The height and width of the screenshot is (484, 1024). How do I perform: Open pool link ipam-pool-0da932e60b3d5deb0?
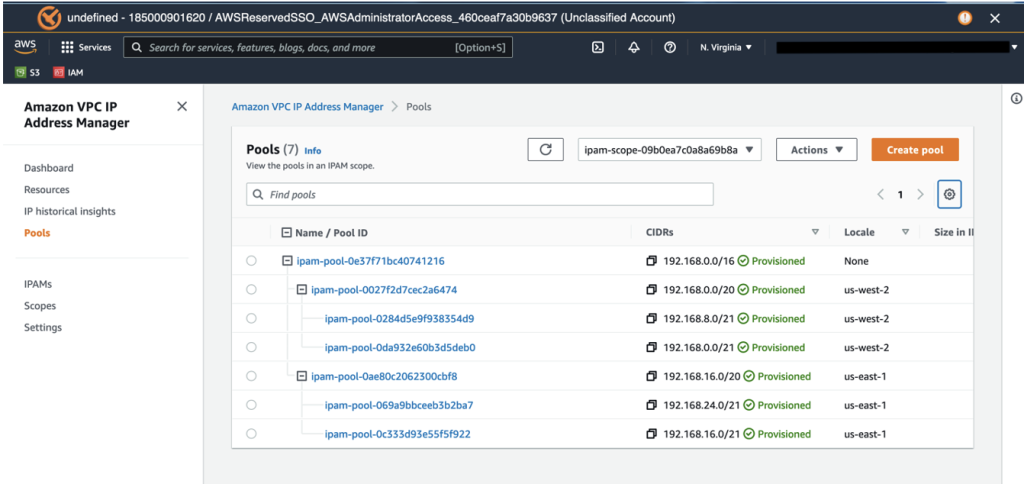point(400,347)
